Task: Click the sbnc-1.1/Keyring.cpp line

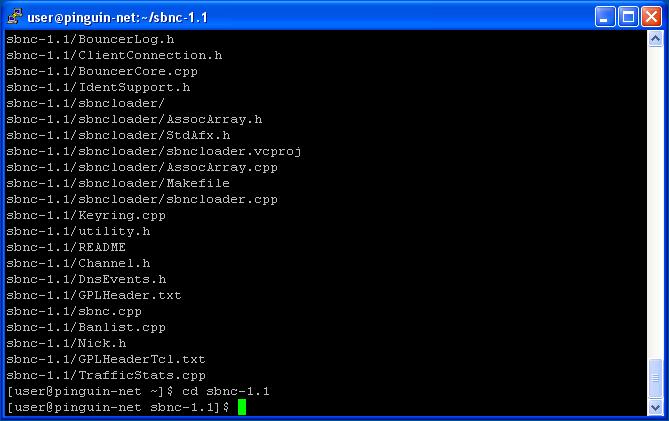Action: pyautogui.click(x=86, y=215)
